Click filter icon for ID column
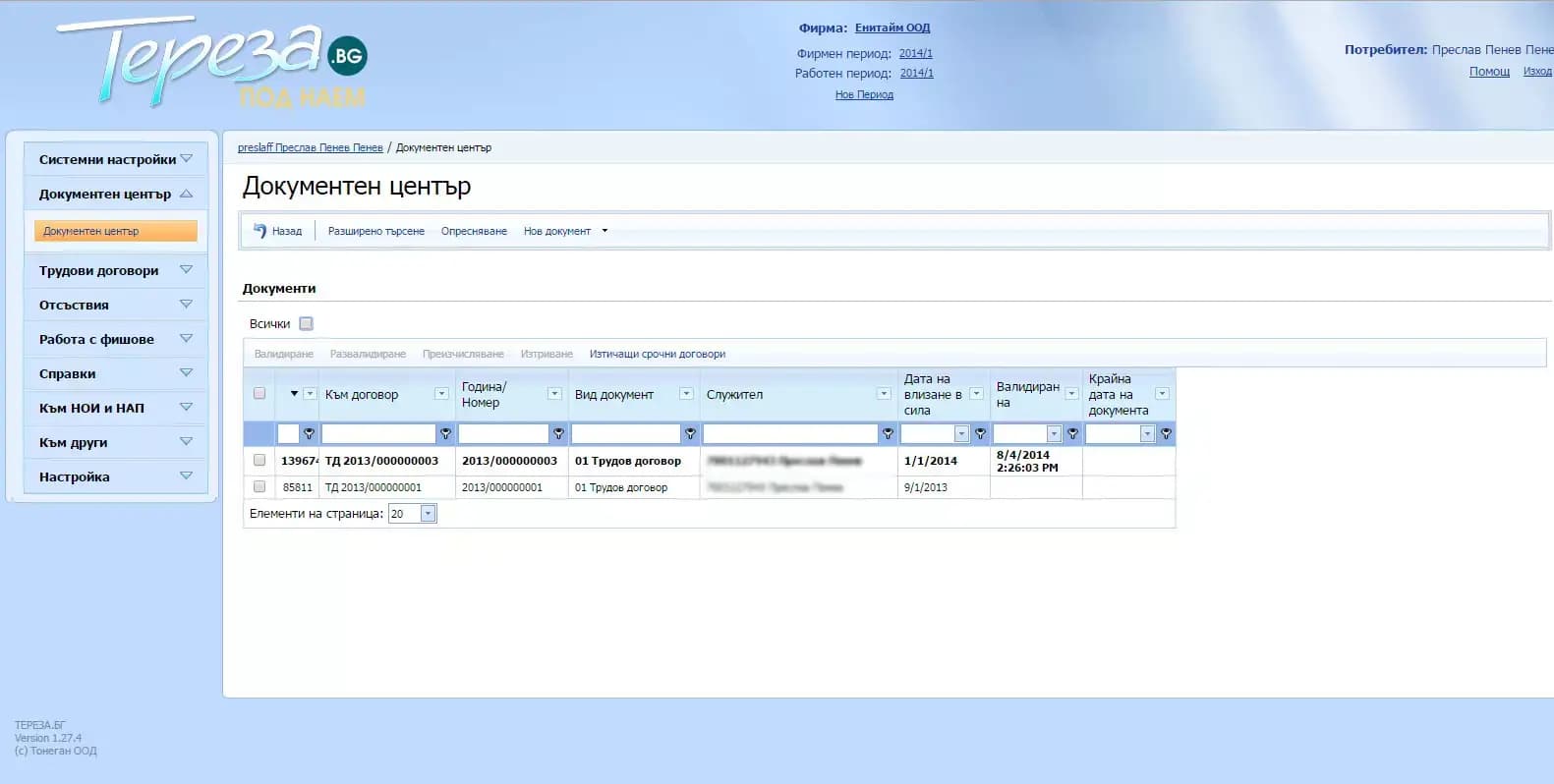Viewport: 1554px width, 784px height. tap(309, 433)
